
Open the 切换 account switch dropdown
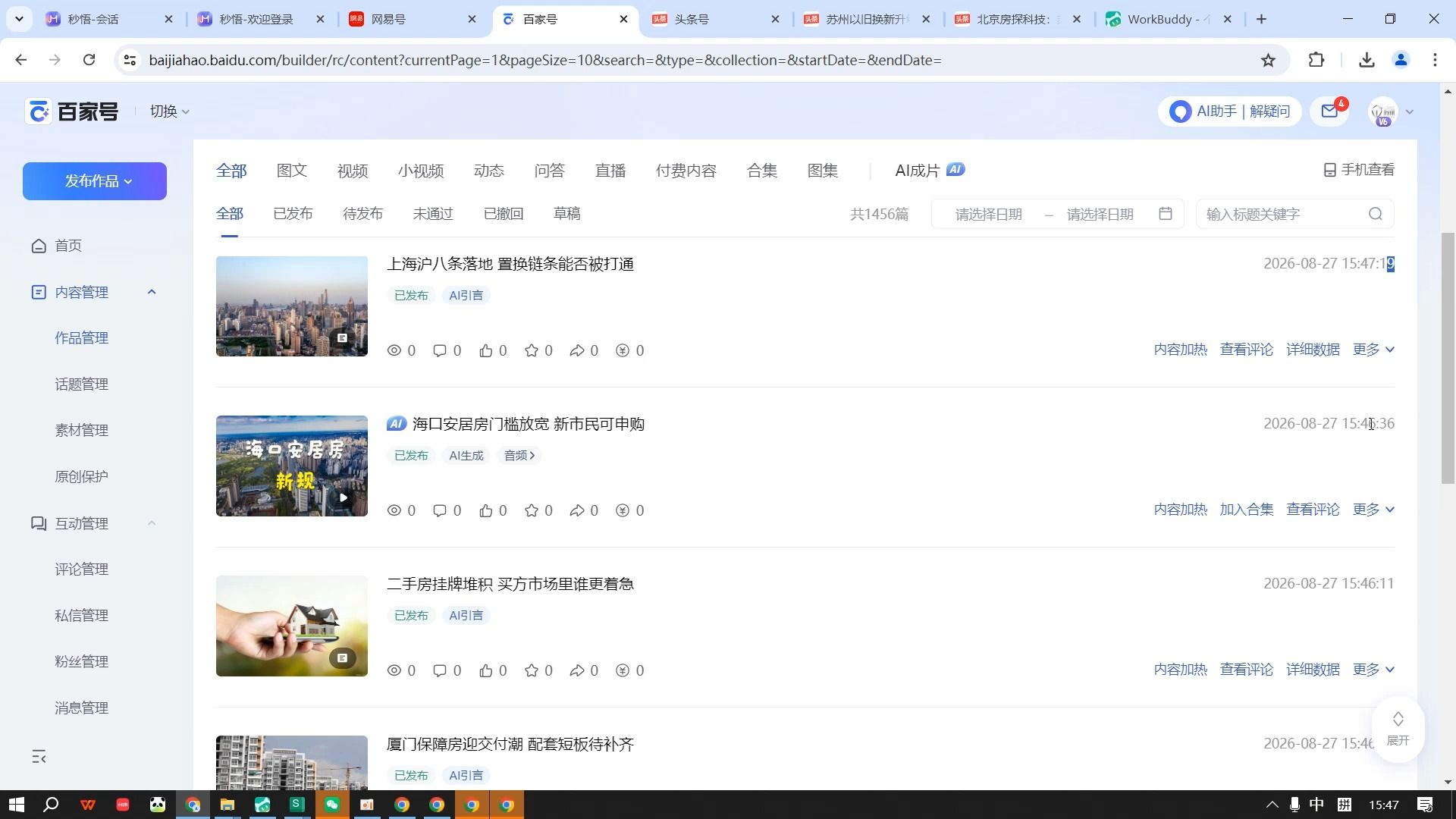click(x=169, y=111)
